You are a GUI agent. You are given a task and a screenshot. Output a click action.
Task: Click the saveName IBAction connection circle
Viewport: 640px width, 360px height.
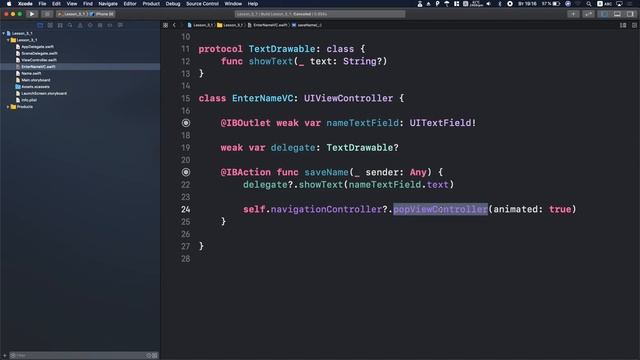click(x=186, y=172)
